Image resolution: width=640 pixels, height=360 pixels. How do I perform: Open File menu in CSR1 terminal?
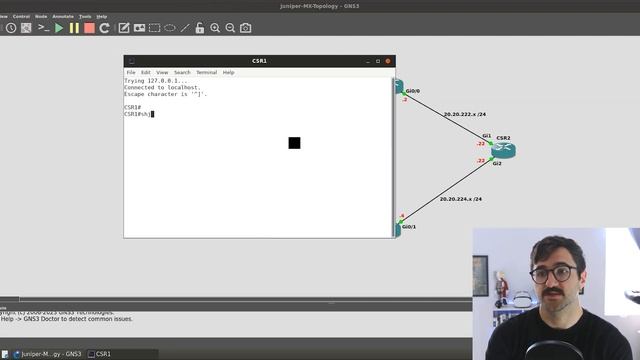[131, 72]
